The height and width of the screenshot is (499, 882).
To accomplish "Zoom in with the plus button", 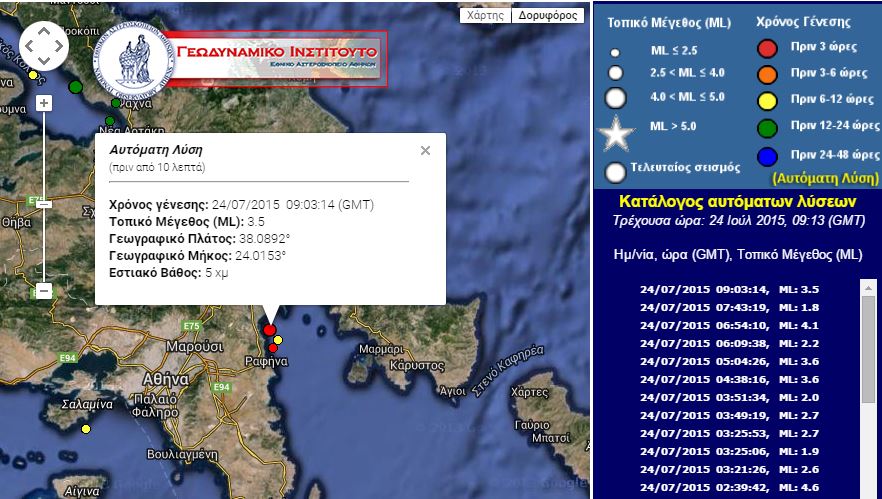I will 44,103.
